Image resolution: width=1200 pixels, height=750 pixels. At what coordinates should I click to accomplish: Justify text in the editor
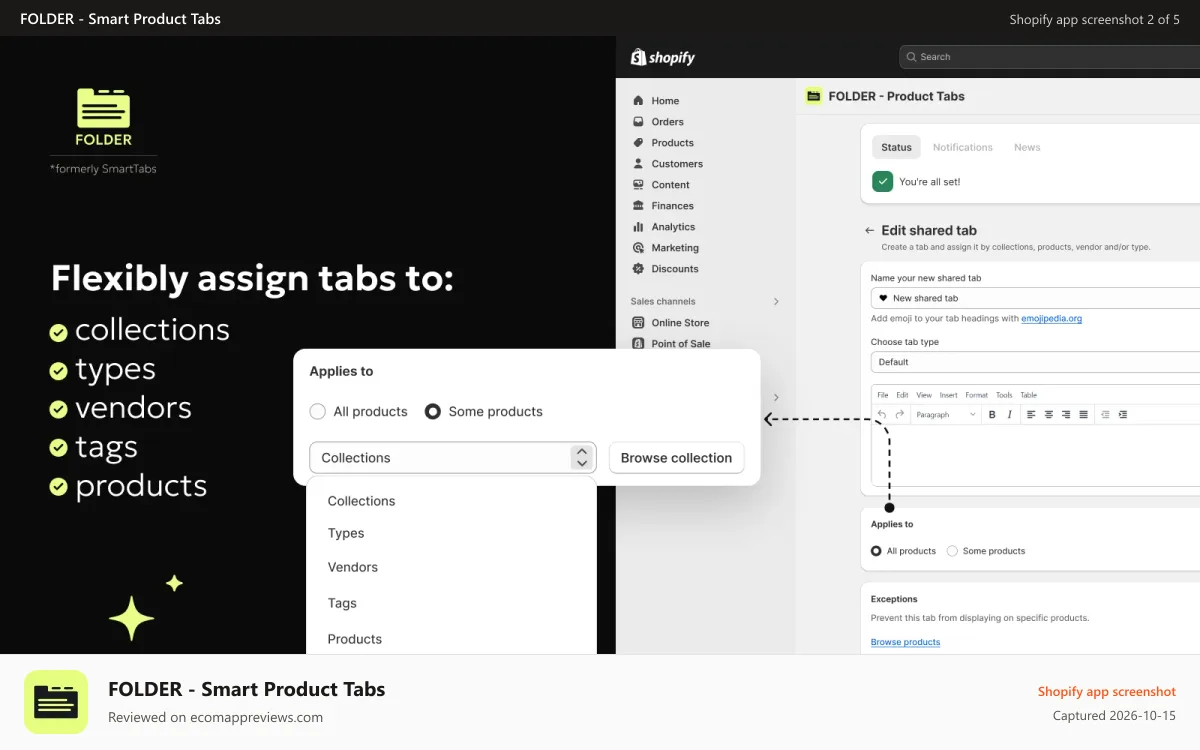[x=1083, y=414]
